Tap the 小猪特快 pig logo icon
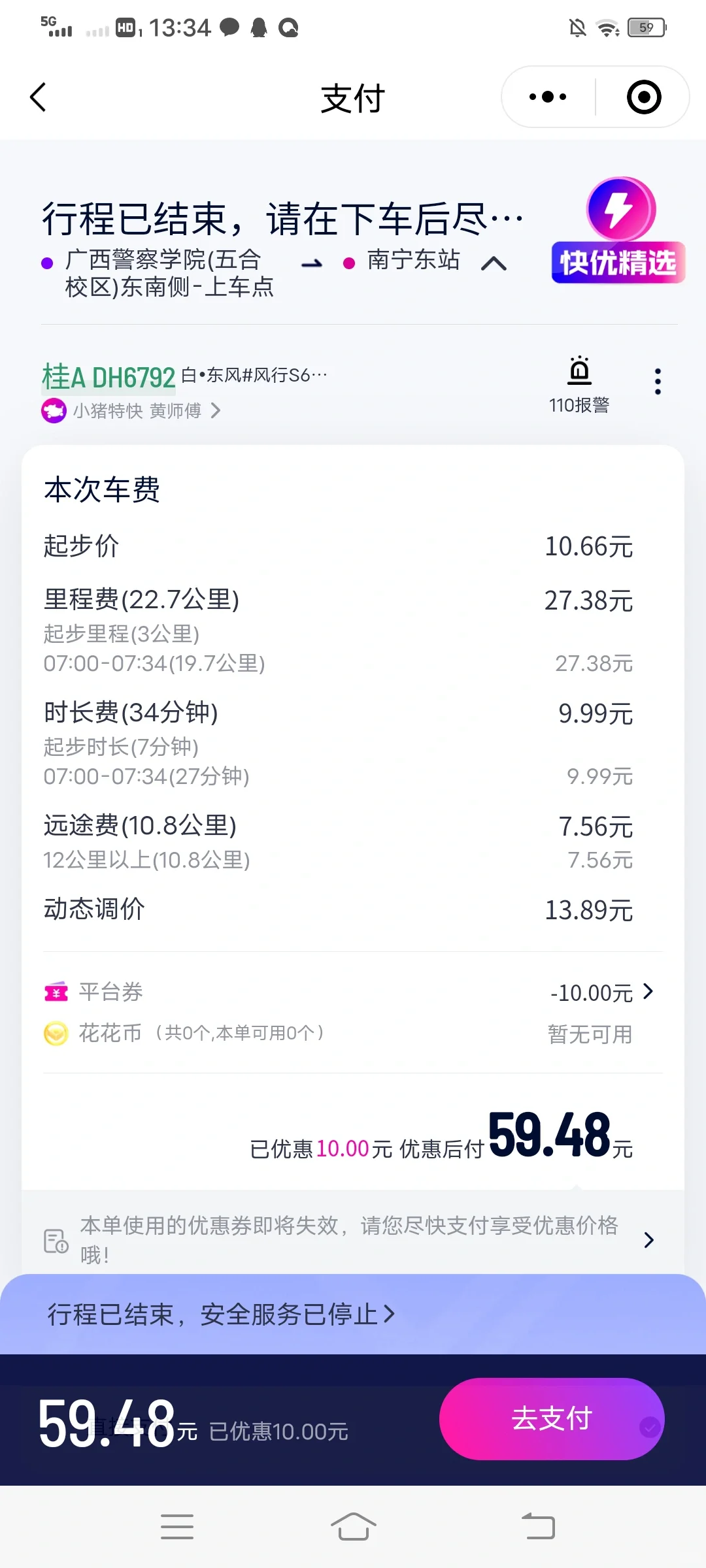This screenshot has width=706, height=1568. click(54, 411)
